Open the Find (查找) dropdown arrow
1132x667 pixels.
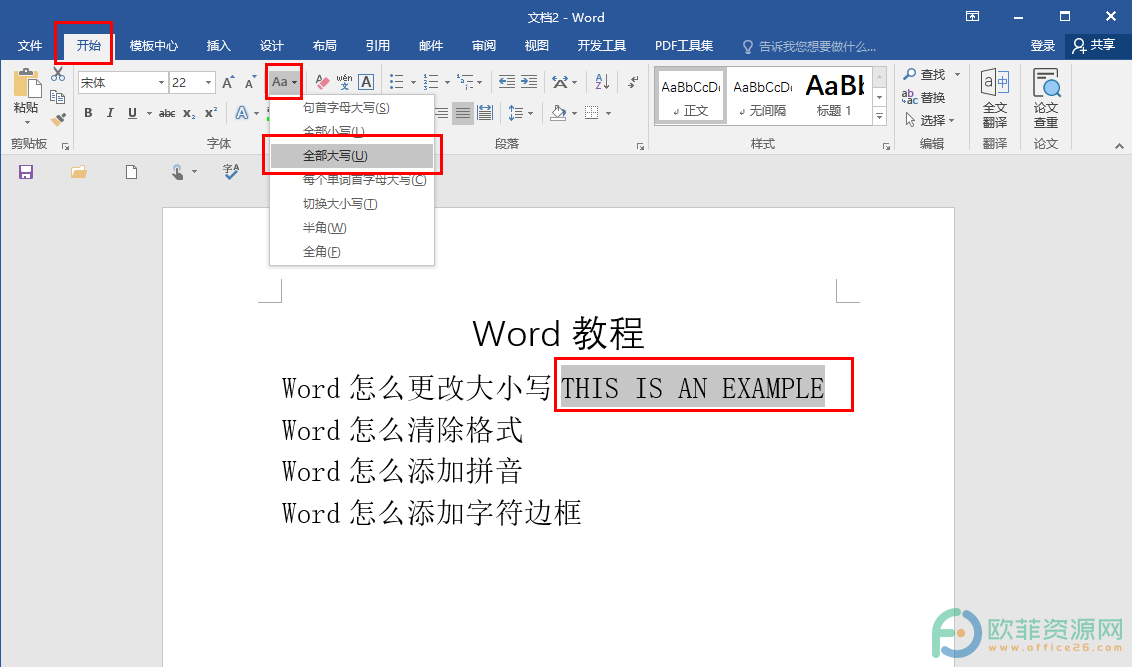pos(957,74)
